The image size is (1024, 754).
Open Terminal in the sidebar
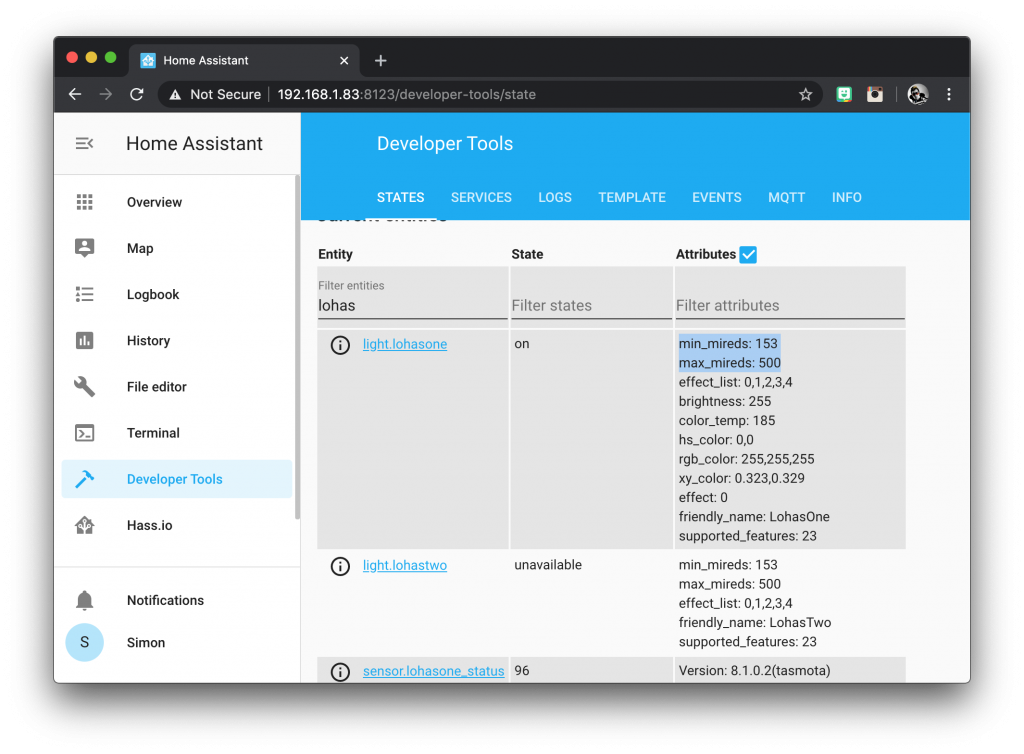point(176,433)
